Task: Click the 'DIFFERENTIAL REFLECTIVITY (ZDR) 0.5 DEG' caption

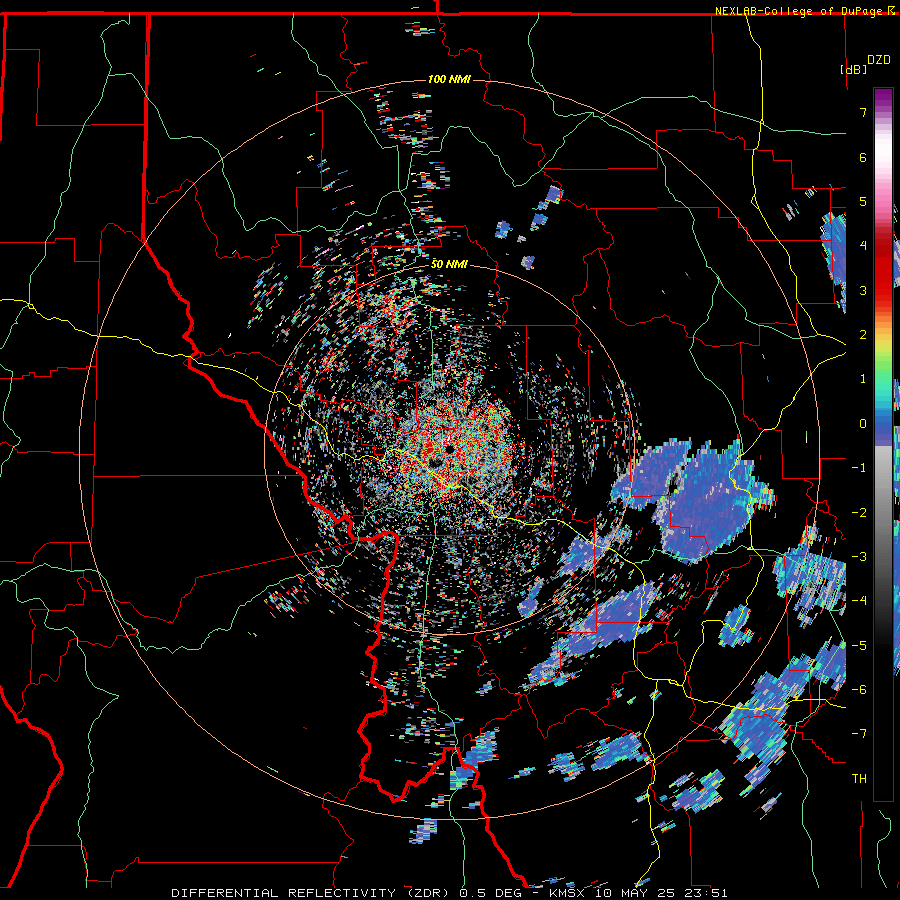Action: coord(347,893)
